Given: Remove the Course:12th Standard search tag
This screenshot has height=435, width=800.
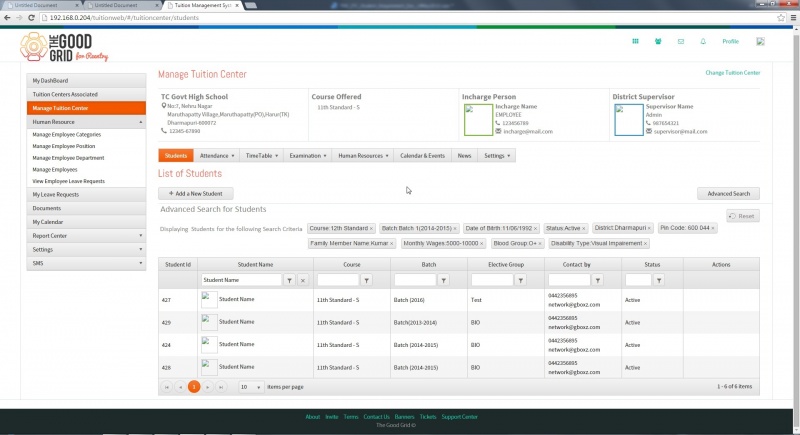Looking at the screenshot, I should pyautogui.click(x=371, y=228).
